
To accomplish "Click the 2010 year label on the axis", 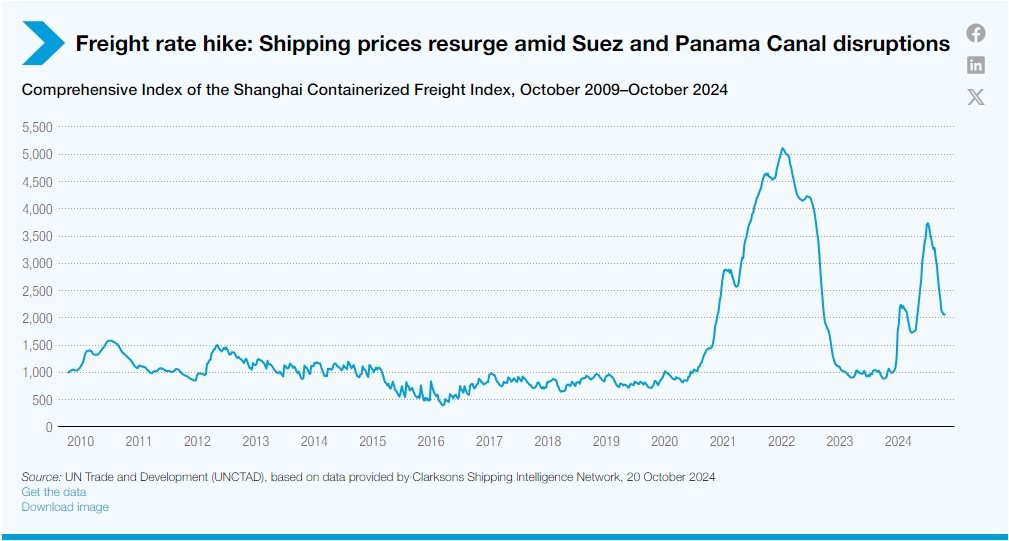I will [79, 441].
